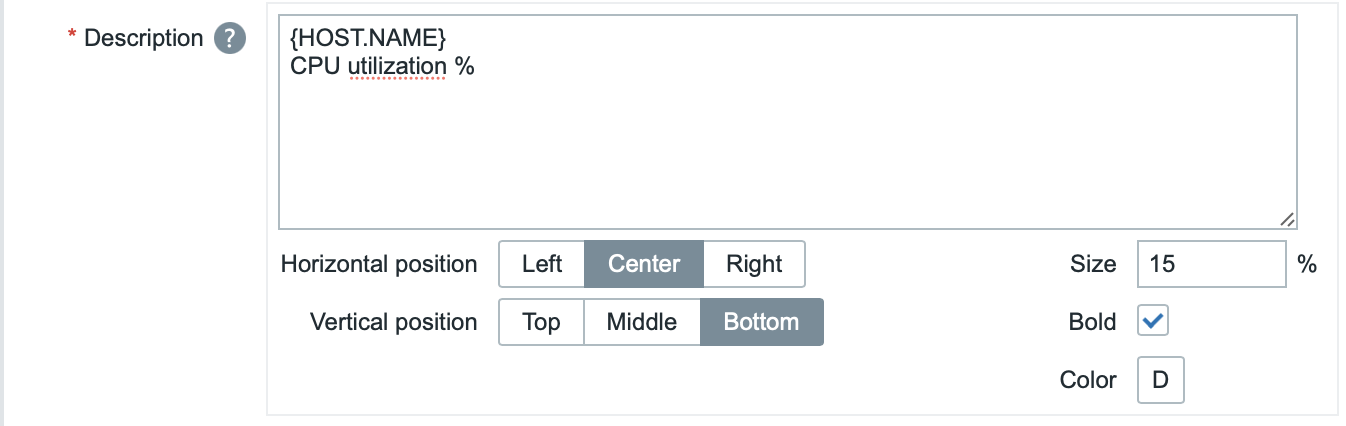Focus the Size percentage input field
Image resolution: width=1346 pixels, height=426 pixels.
point(1212,264)
